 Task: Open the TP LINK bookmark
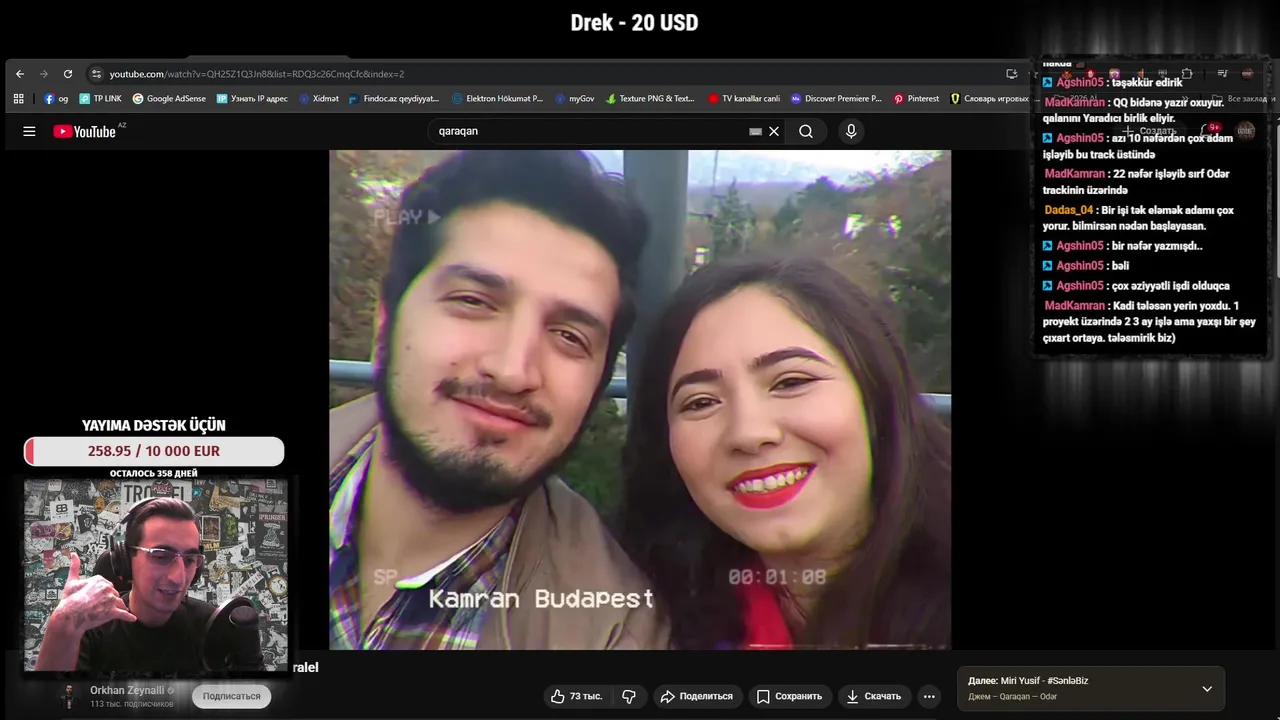coord(100,99)
